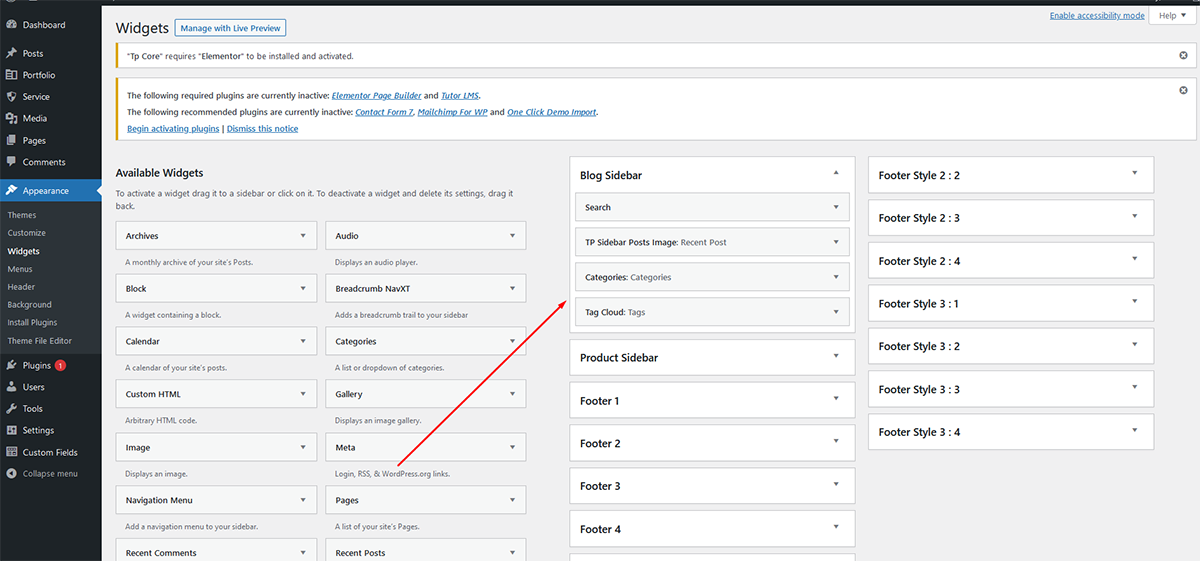Click the Users icon in sidebar
Viewport: 1200px width, 561px height.
[x=11, y=387]
